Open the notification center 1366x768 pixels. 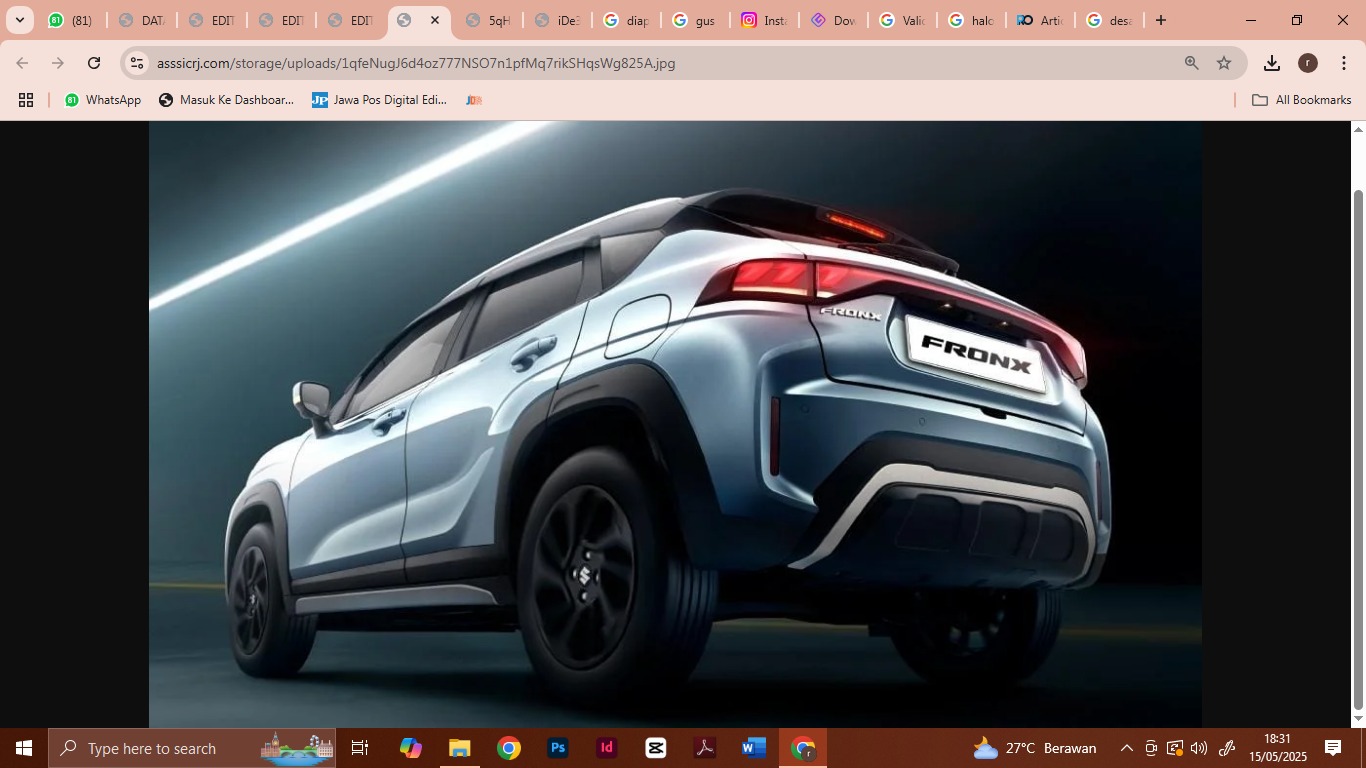coord(1333,748)
